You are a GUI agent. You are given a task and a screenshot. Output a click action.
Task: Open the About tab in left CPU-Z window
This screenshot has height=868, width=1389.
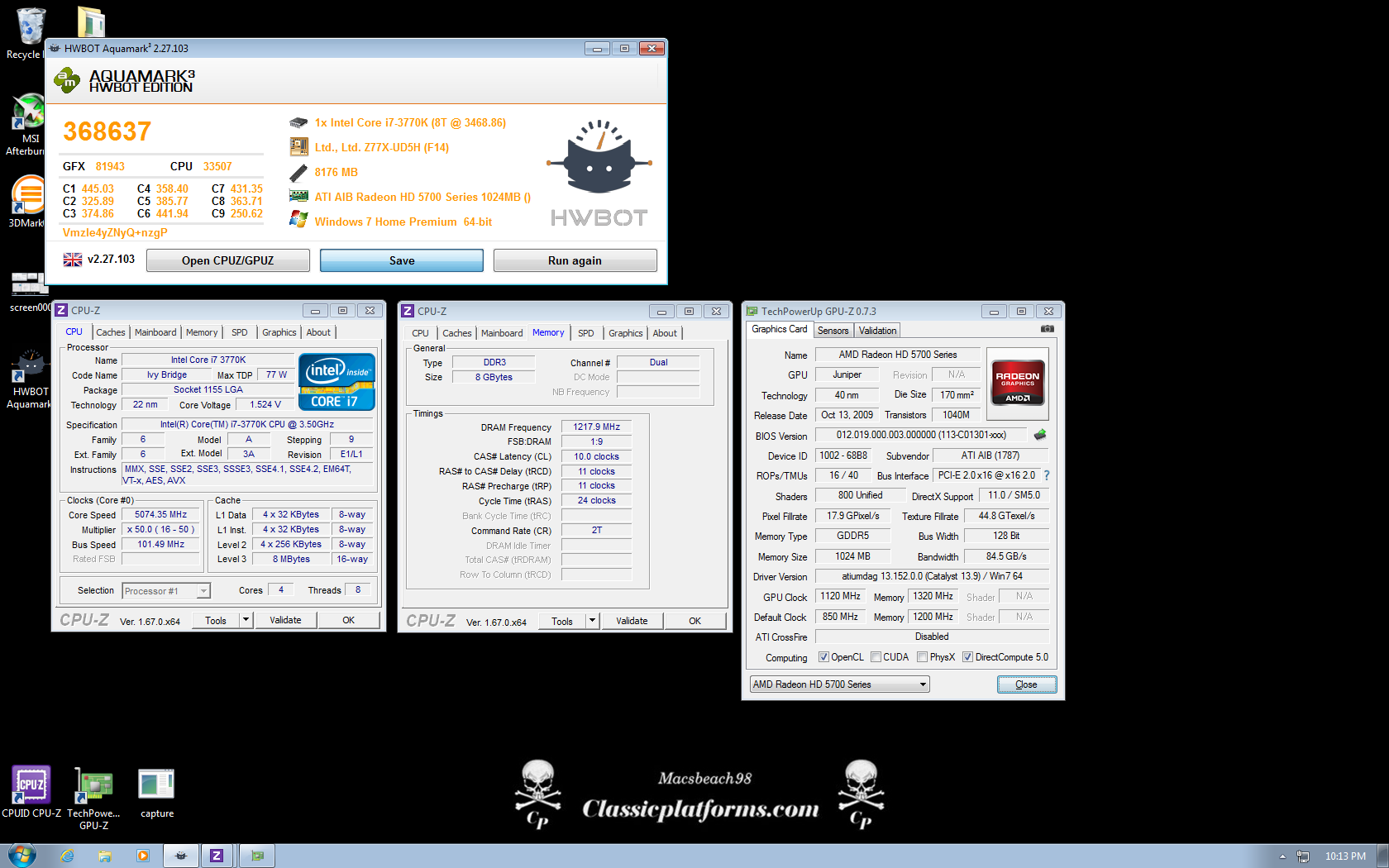point(318,332)
